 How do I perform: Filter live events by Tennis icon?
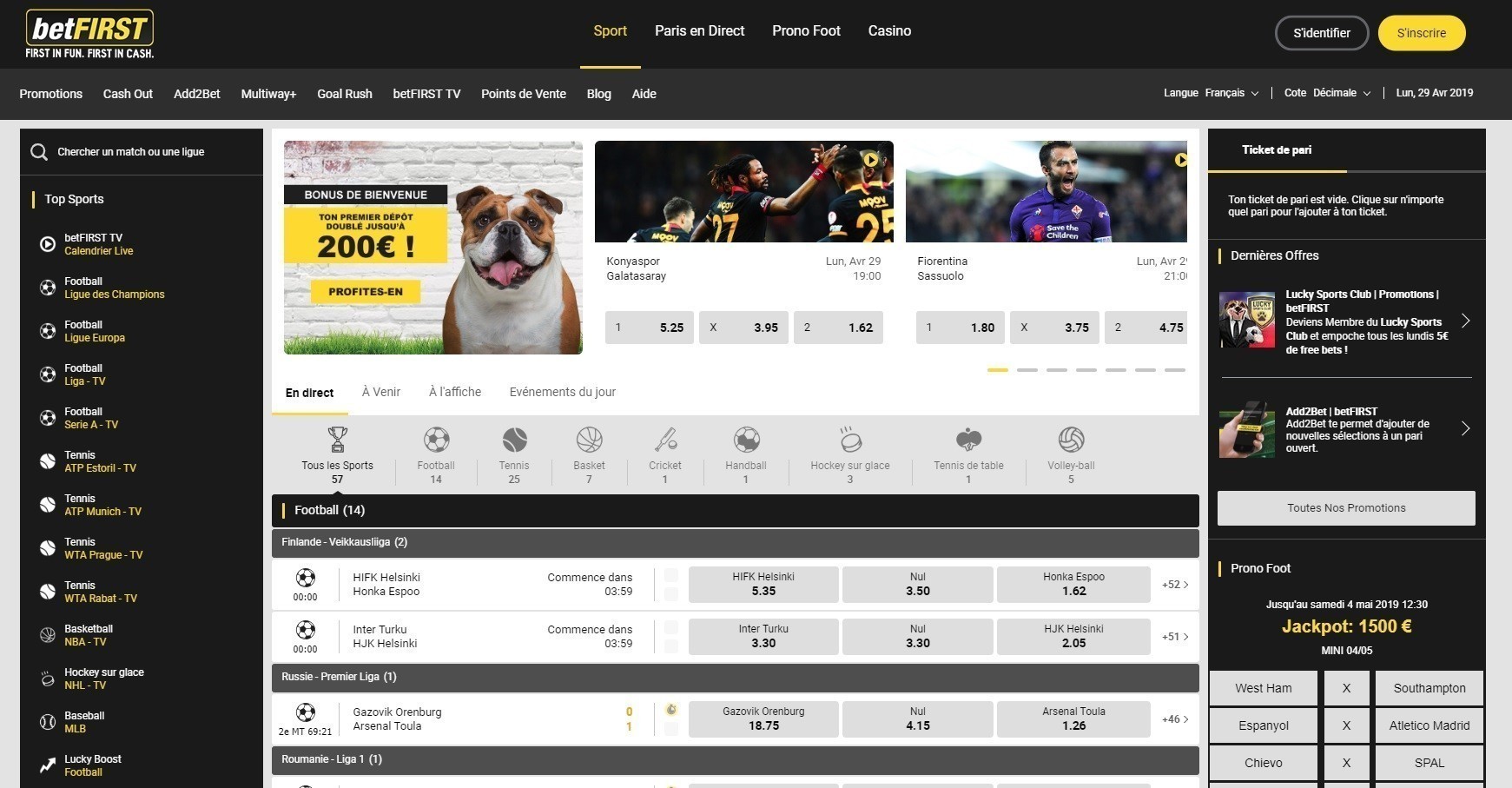pyautogui.click(x=514, y=440)
